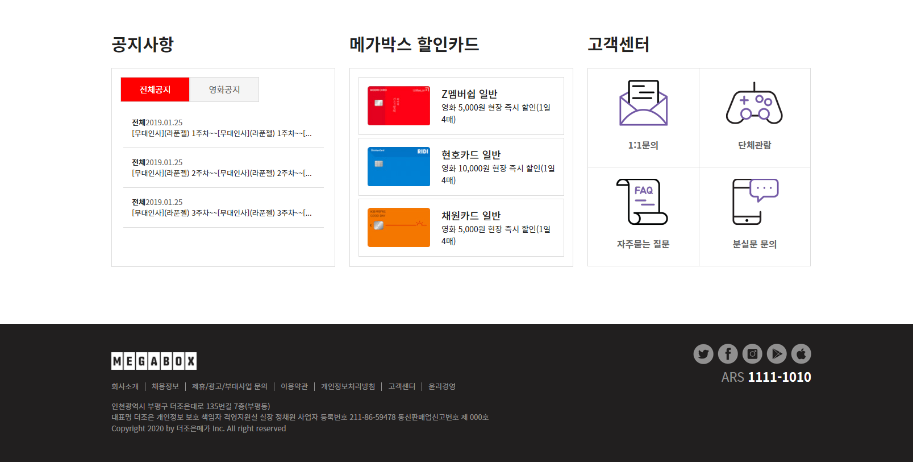Open the 회사소개 footer link
Image resolution: width=913 pixels, height=462 pixels.
coord(125,386)
